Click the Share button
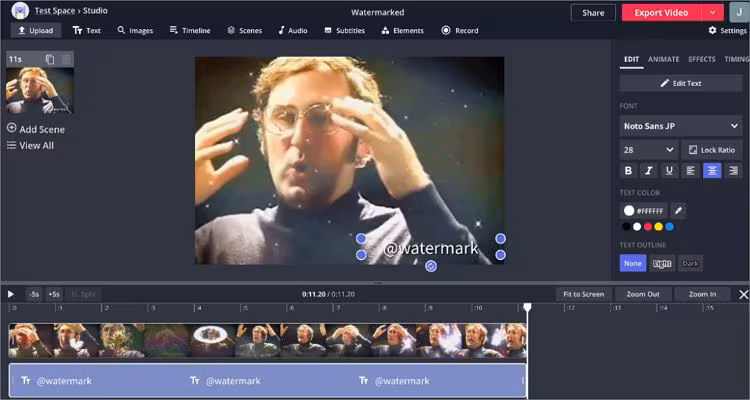 click(x=593, y=13)
